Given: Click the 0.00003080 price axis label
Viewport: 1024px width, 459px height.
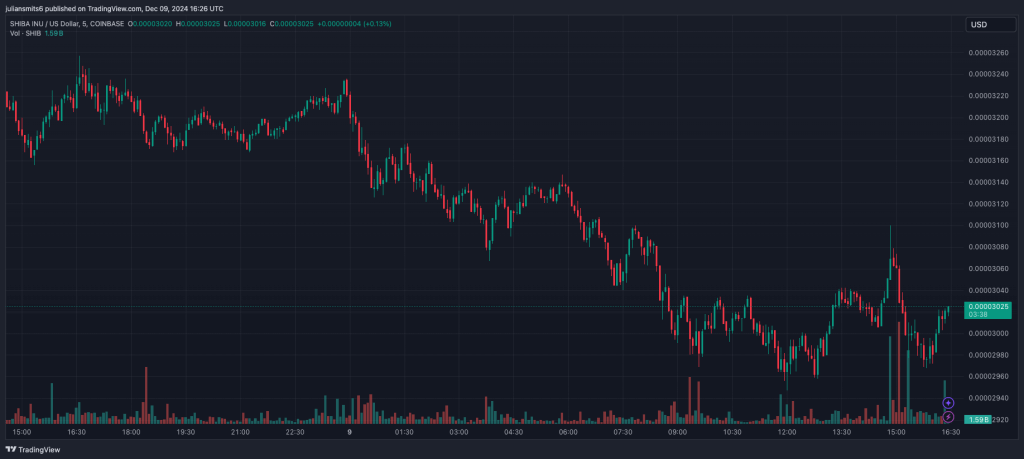Looking at the screenshot, I should [x=989, y=247].
